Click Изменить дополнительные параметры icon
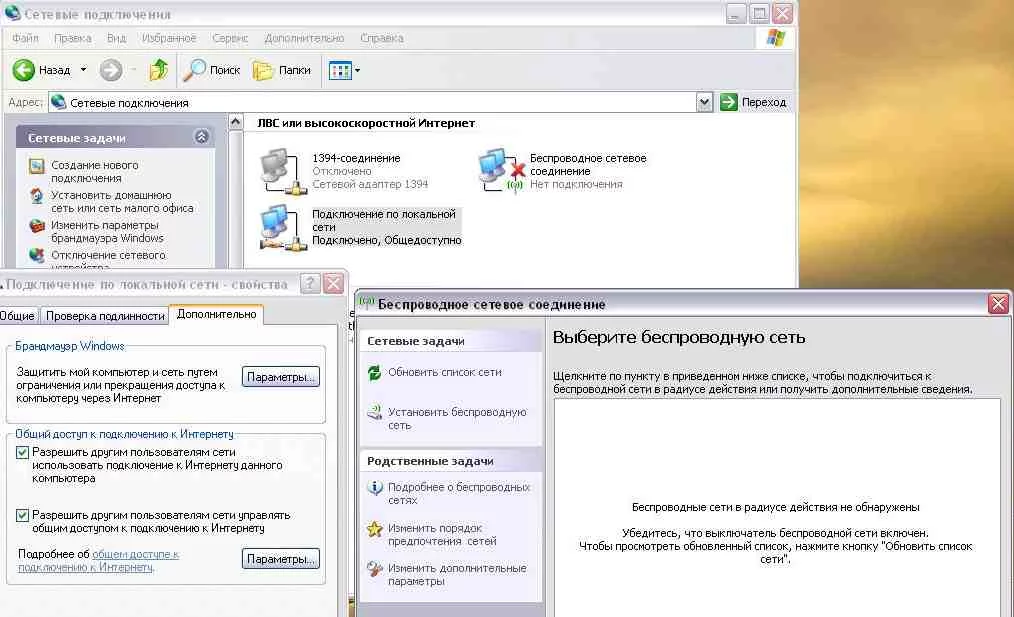The height and width of the screenshot is (617, 1014). (x=374, y=568)
